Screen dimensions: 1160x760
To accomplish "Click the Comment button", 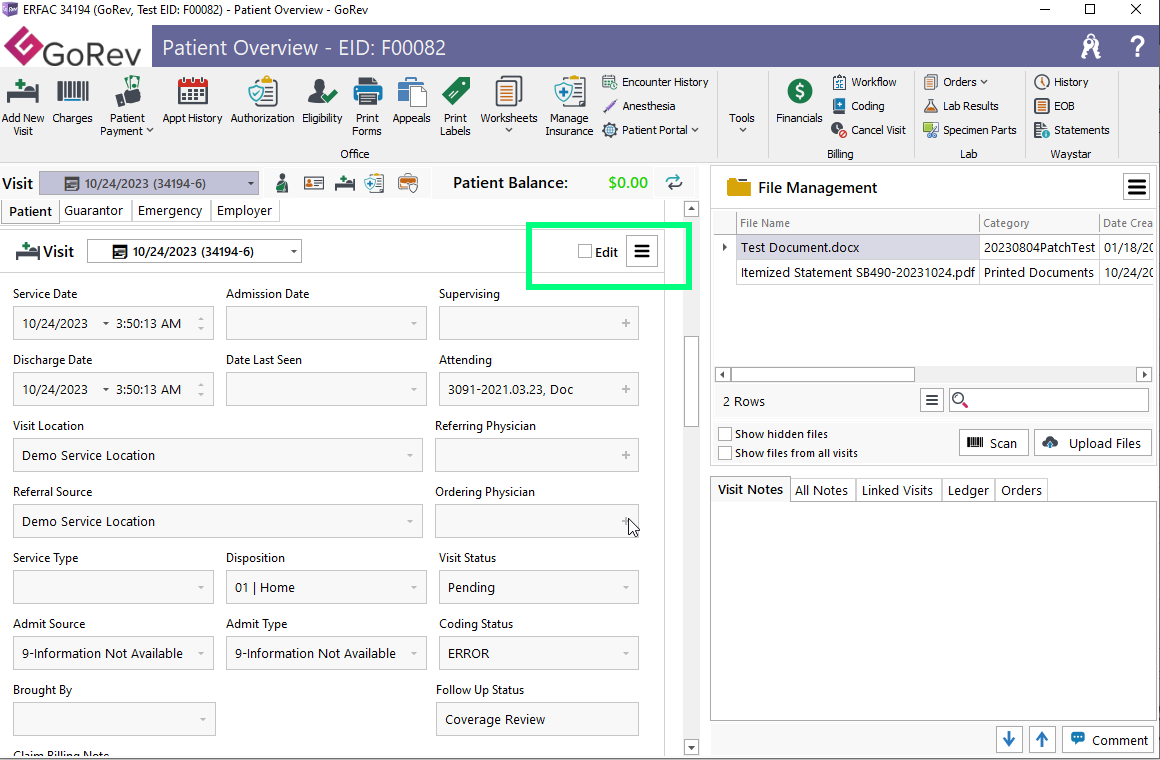I will coord(1109,739).
